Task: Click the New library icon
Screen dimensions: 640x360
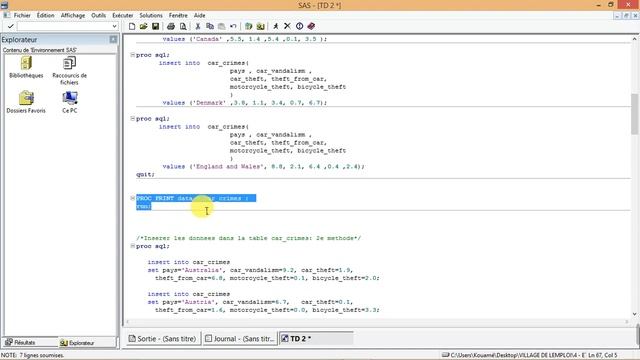Action: coord(248,26)
